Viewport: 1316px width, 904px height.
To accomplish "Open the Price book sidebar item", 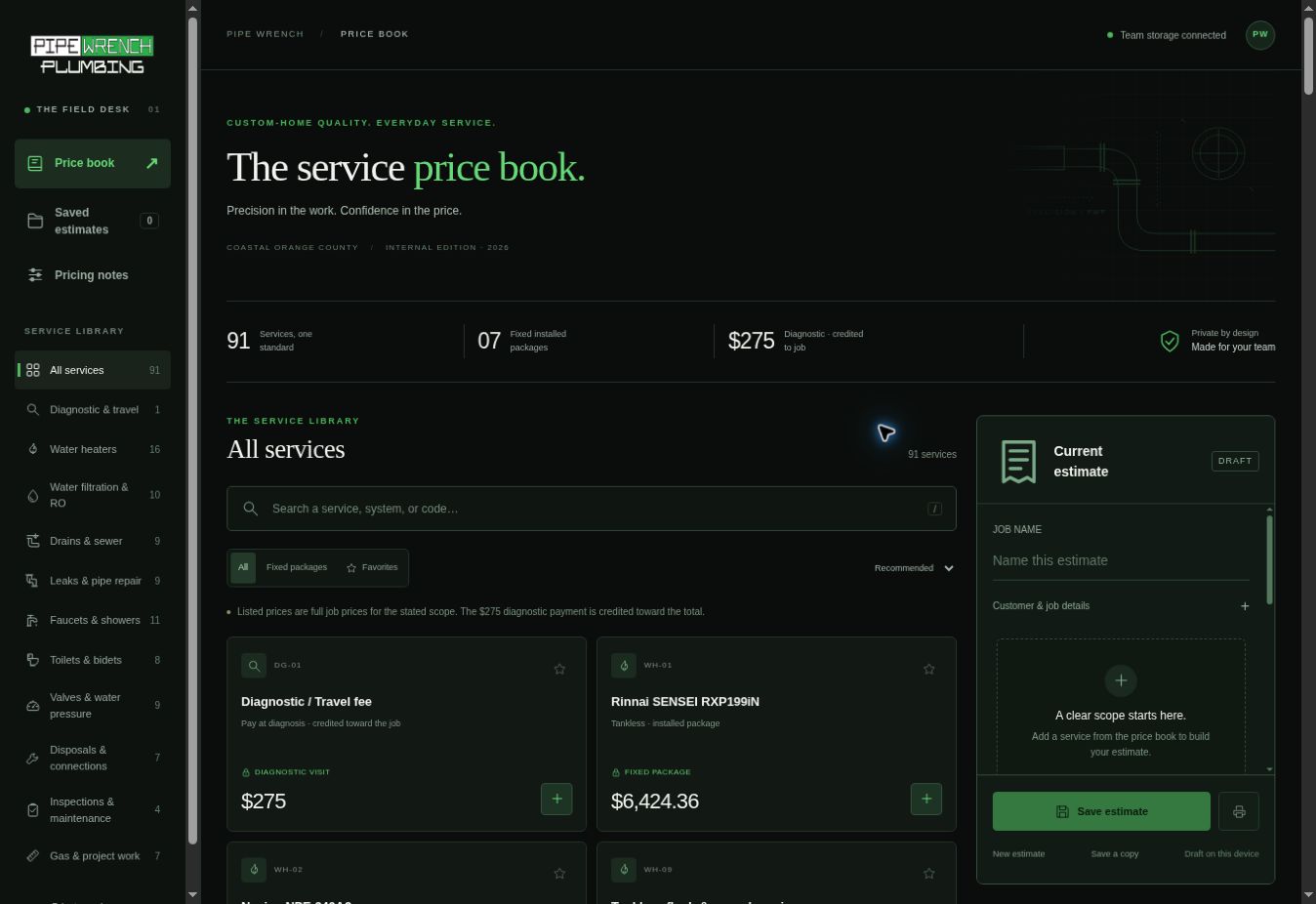I will [x=93, y=163].
